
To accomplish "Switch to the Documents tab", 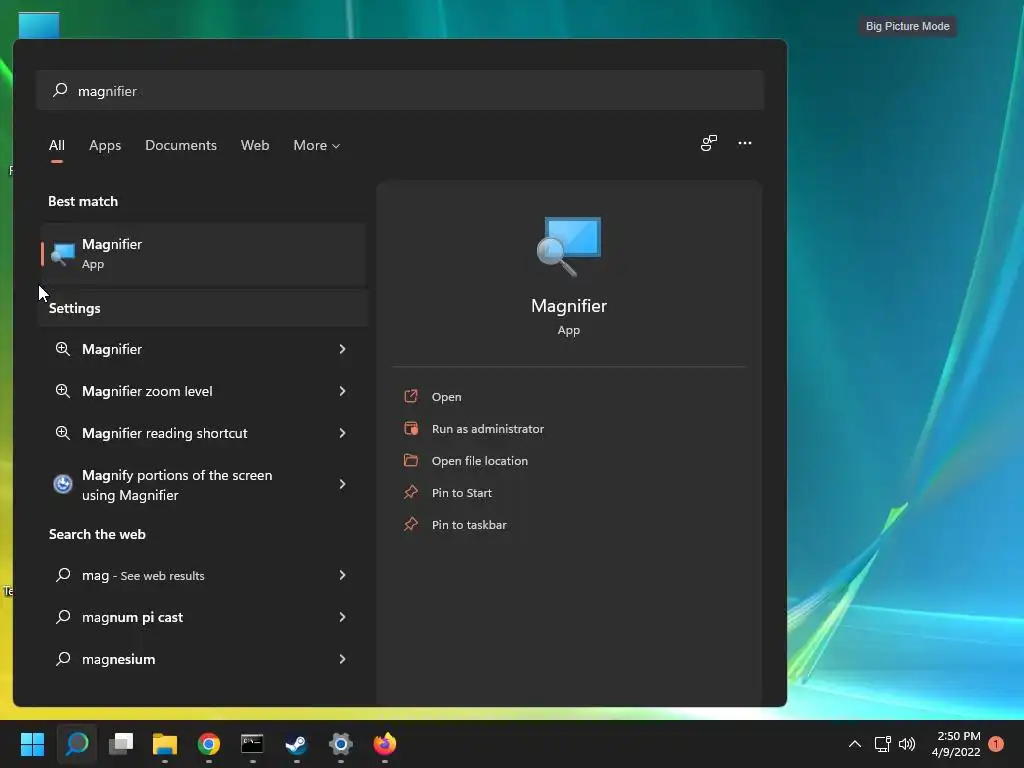I will [x=181, y=146].
